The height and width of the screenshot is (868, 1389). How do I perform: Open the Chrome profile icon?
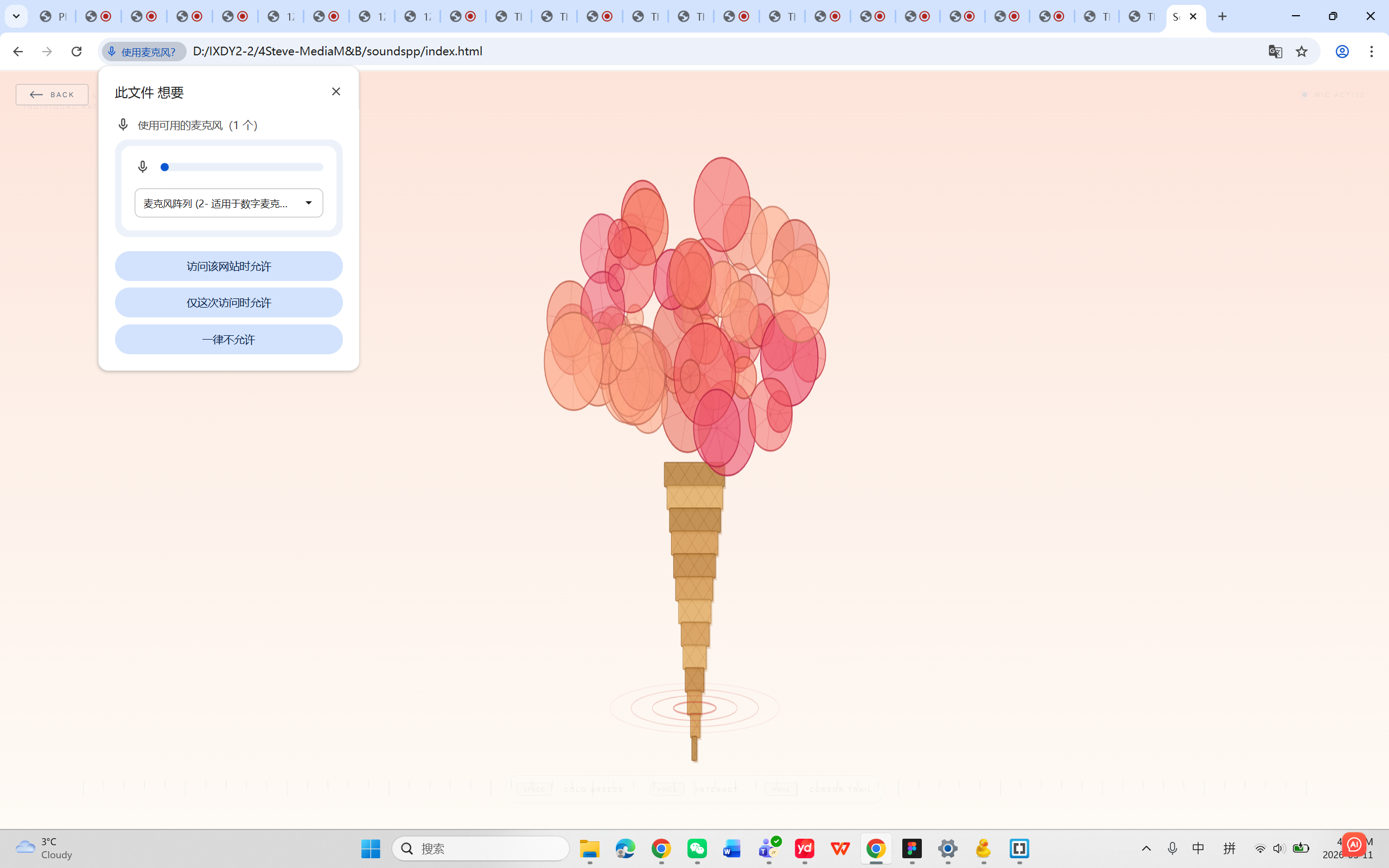(x=1341, y=51)
